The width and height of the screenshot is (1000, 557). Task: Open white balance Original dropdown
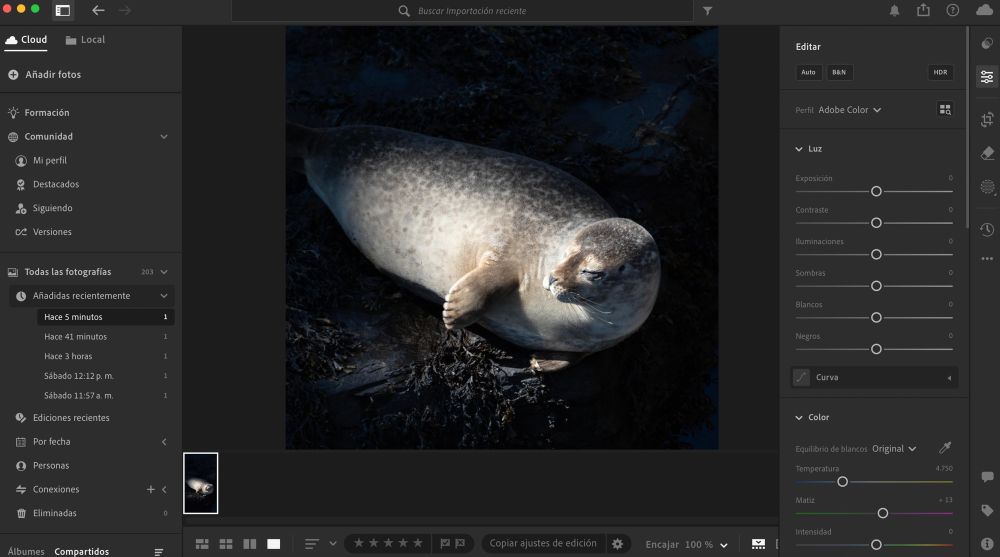pyautogui.click(x=894, y=449)
